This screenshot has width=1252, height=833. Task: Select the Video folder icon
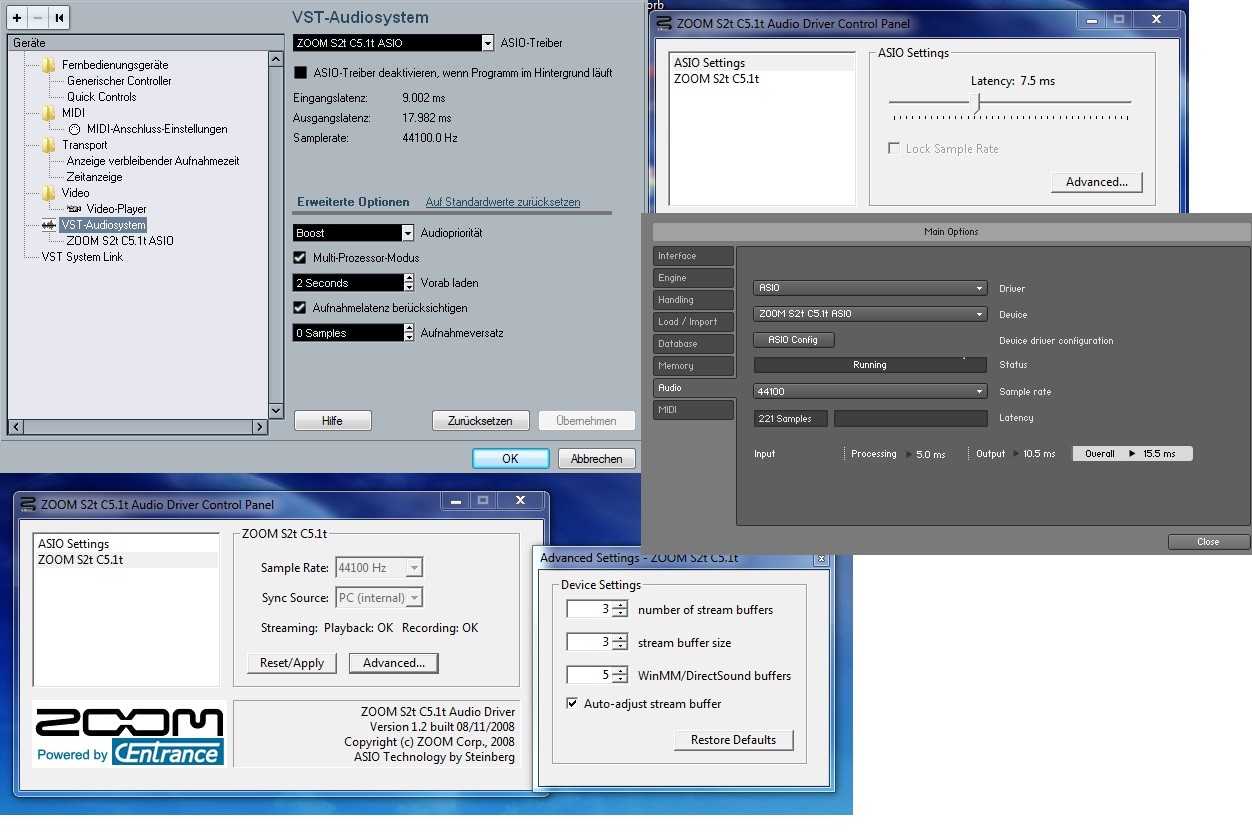[x=48, y=193]
